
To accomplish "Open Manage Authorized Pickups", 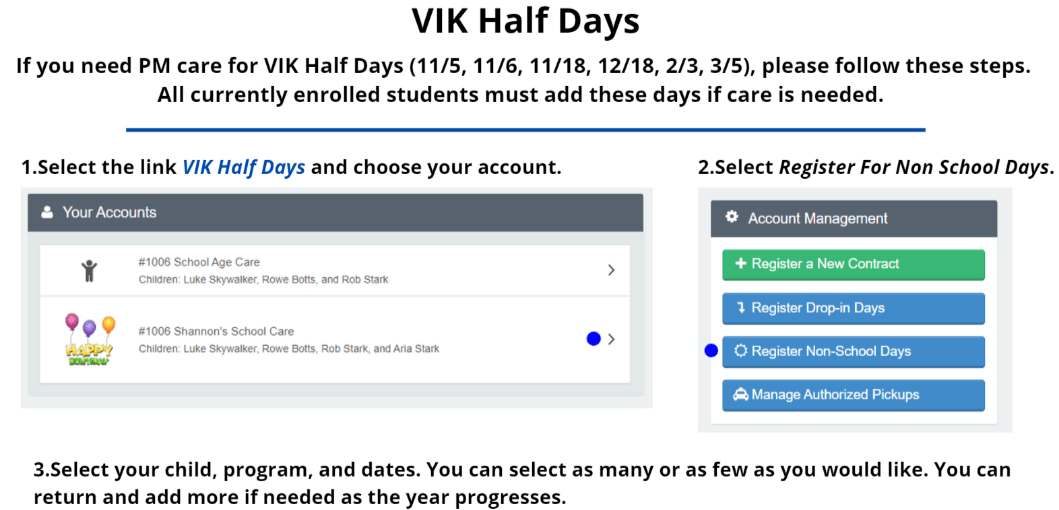I will (854, 395).
